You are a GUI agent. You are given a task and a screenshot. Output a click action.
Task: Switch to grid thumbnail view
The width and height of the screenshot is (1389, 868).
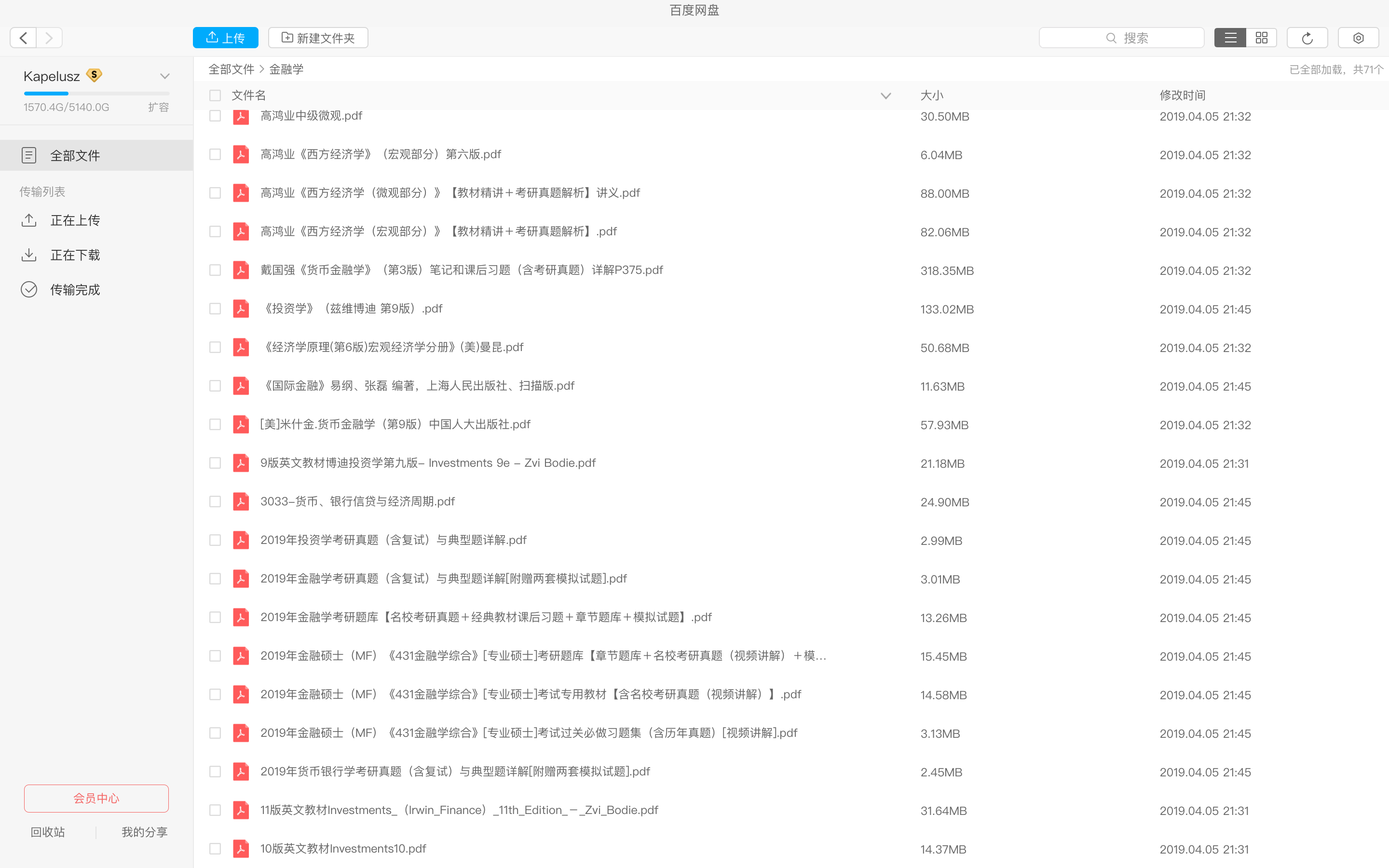pos(1261,38)
